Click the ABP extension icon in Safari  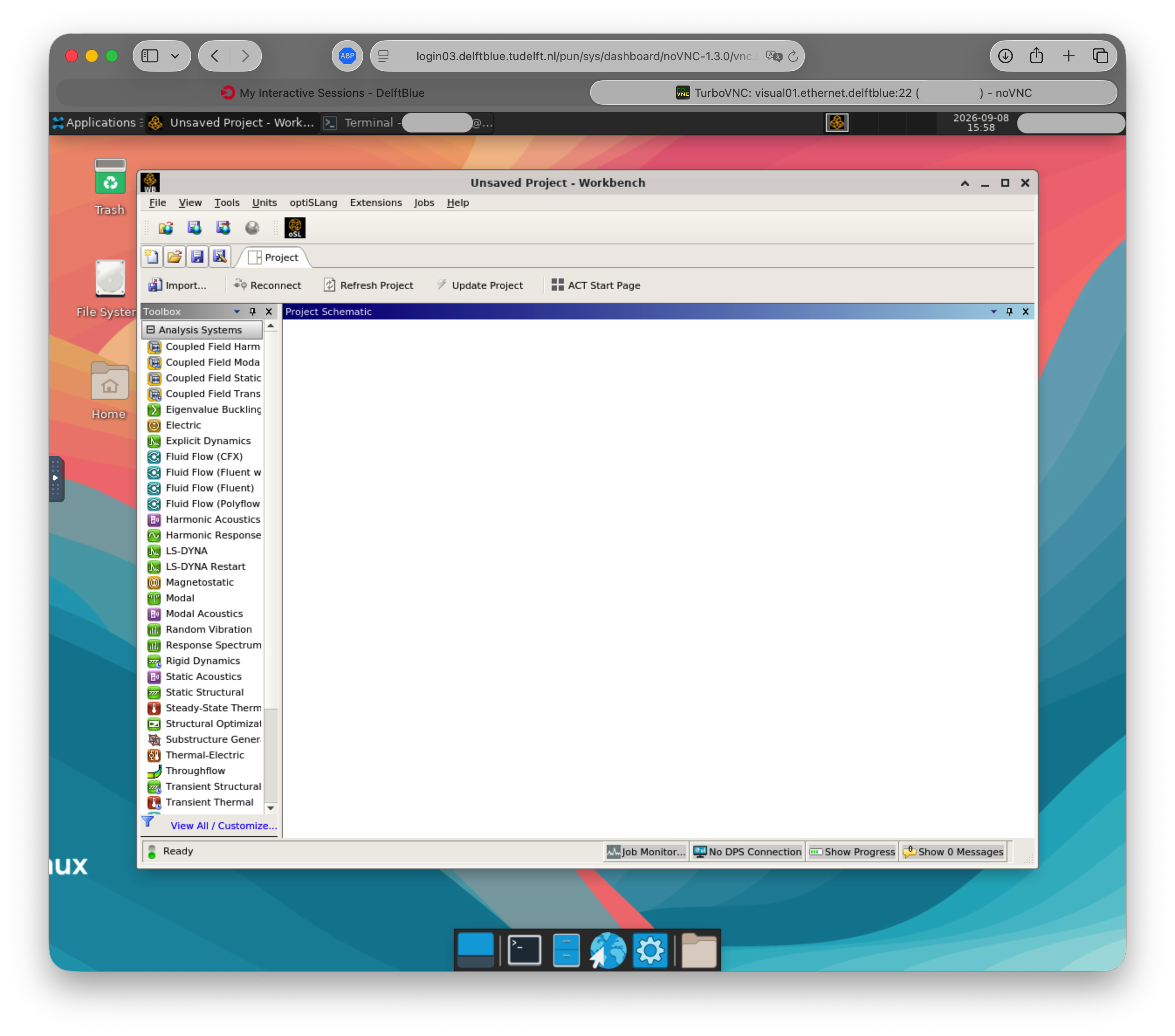click(347, 56)
